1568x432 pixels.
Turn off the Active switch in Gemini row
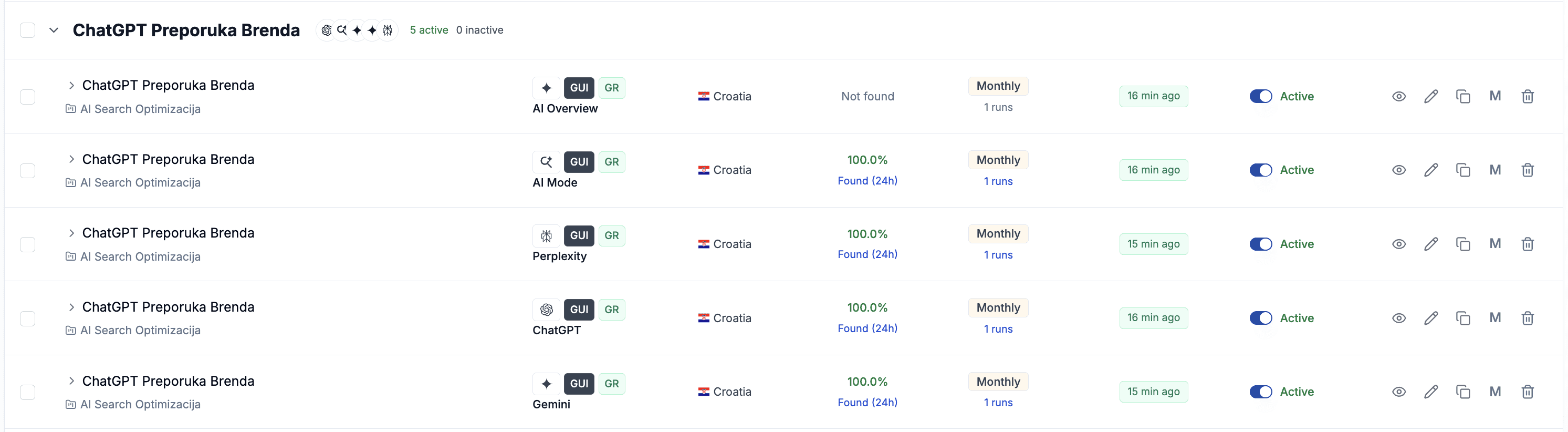coord(1261,392)
